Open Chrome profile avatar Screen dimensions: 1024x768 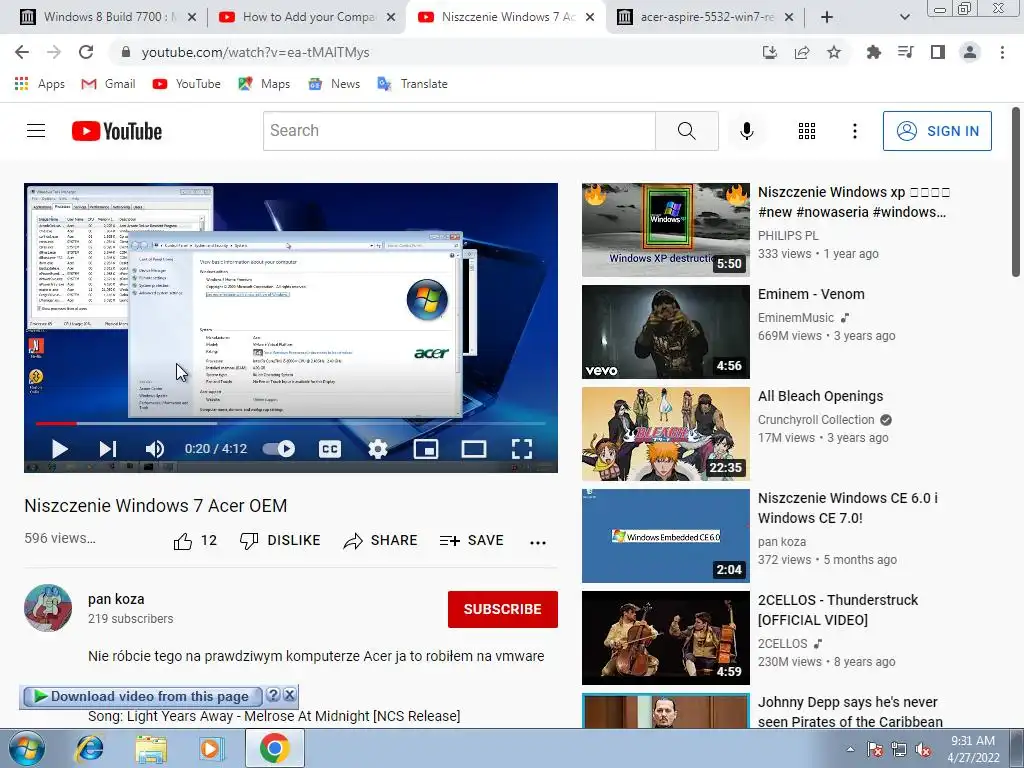[970, 52]
